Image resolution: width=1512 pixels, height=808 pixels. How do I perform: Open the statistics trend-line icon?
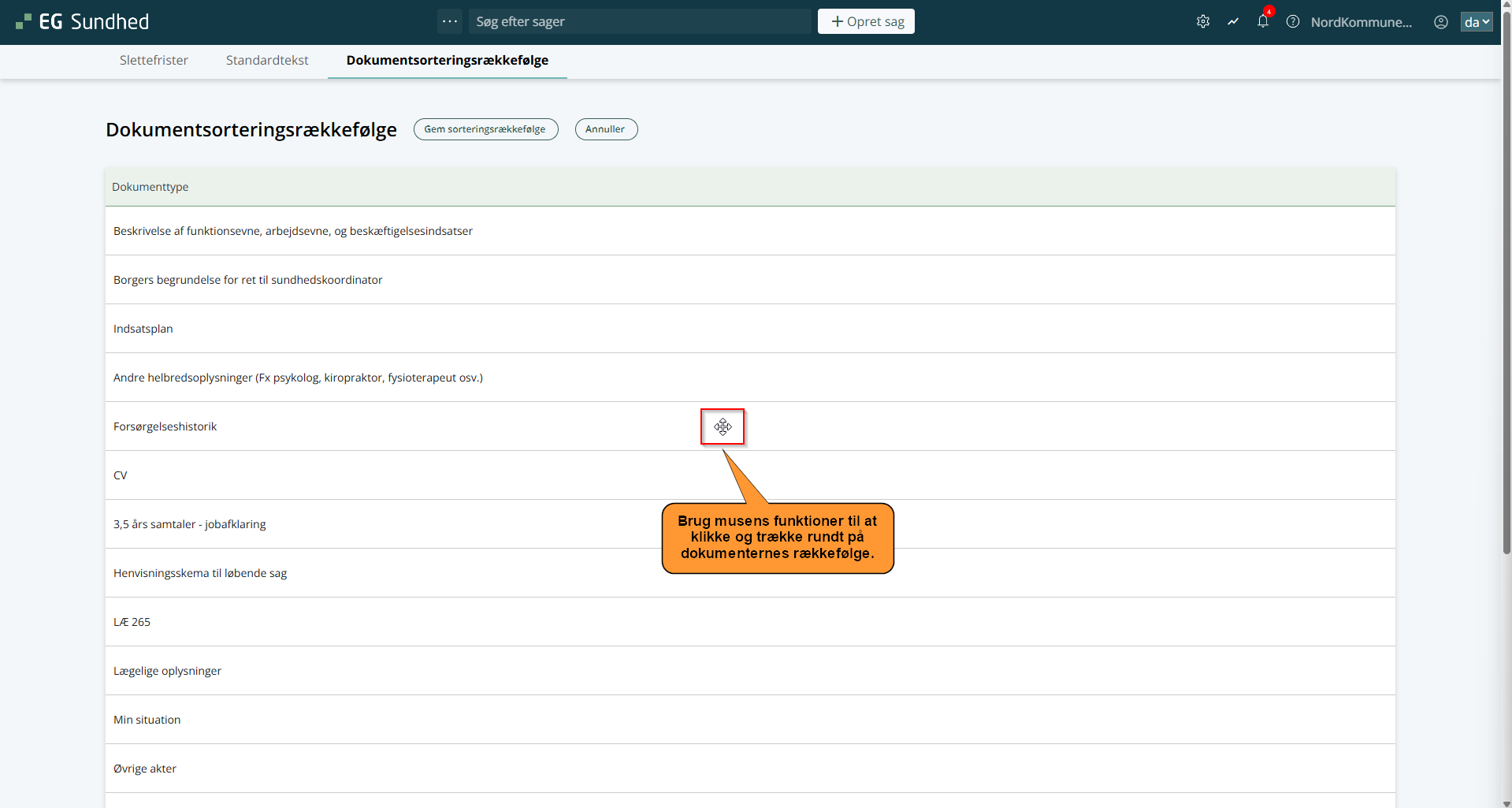[x=1233, y=22]
